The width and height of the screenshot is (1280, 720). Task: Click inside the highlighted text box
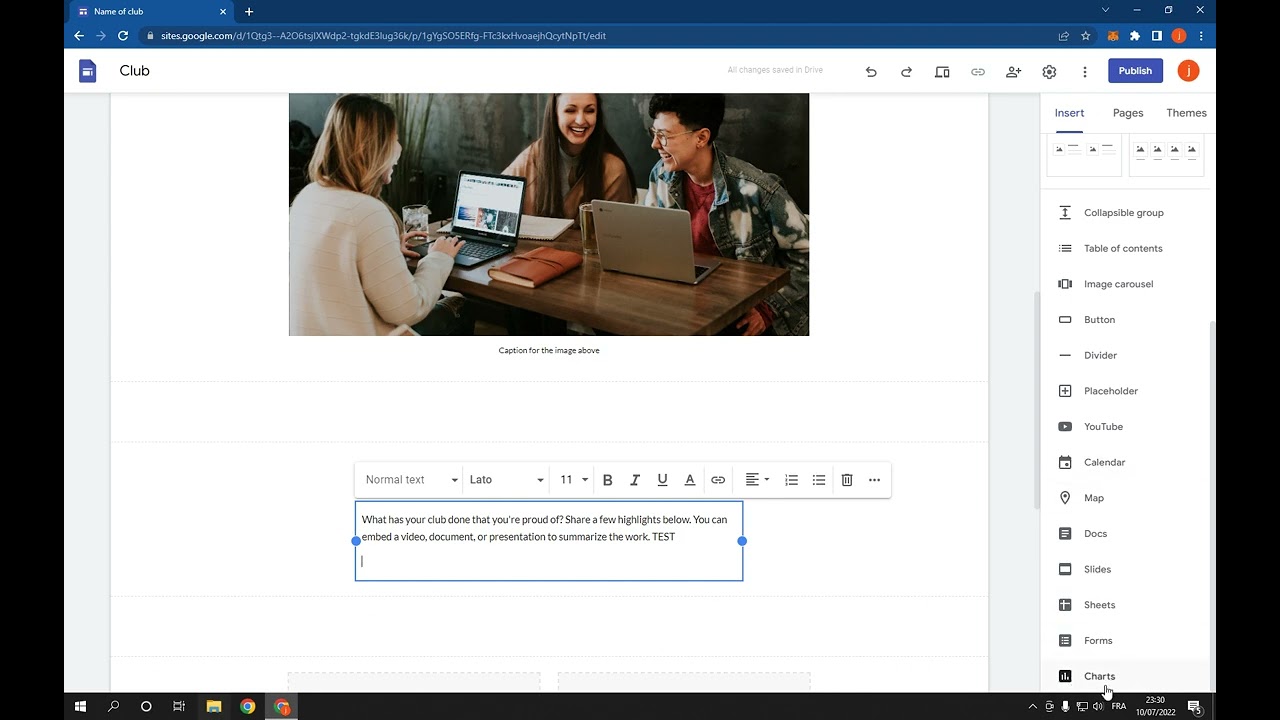[x=549, y=541]
